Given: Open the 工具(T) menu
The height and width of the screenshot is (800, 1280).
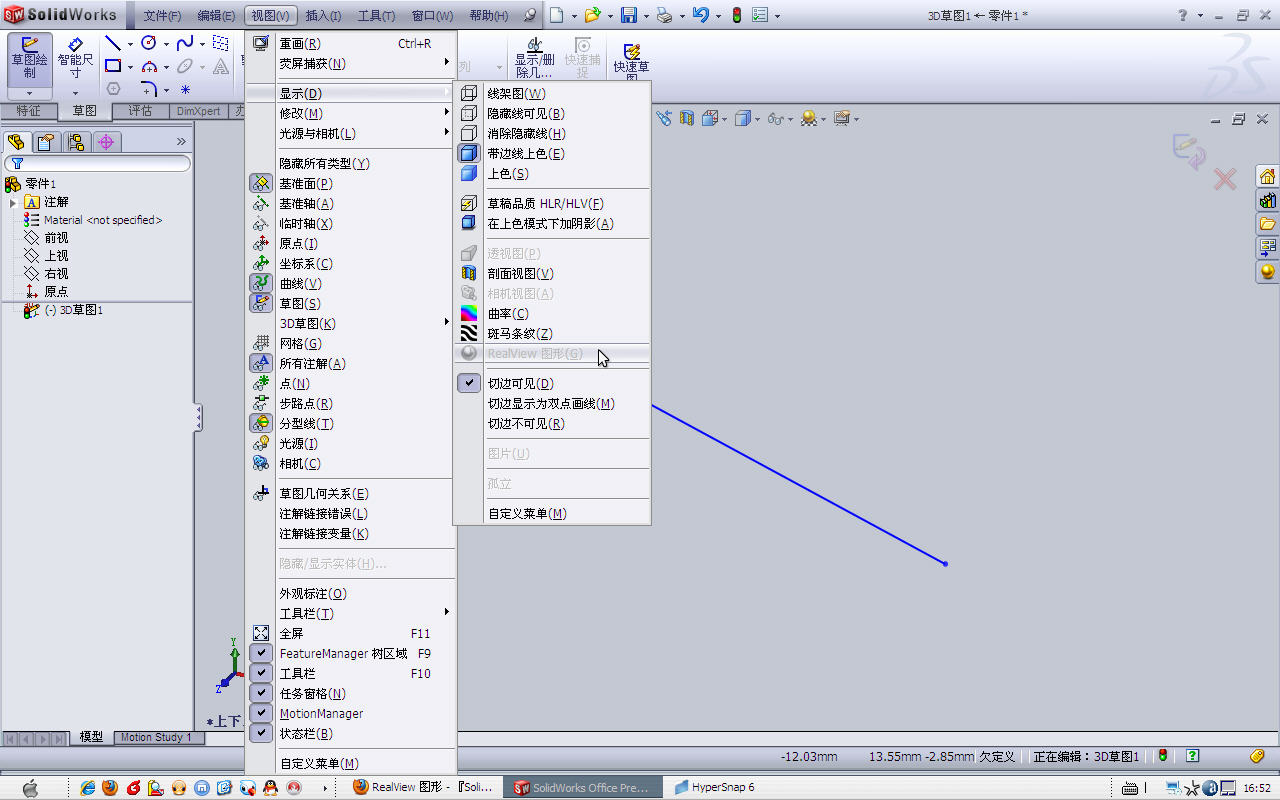Looking at the screenshot, I should pos(376,16).
